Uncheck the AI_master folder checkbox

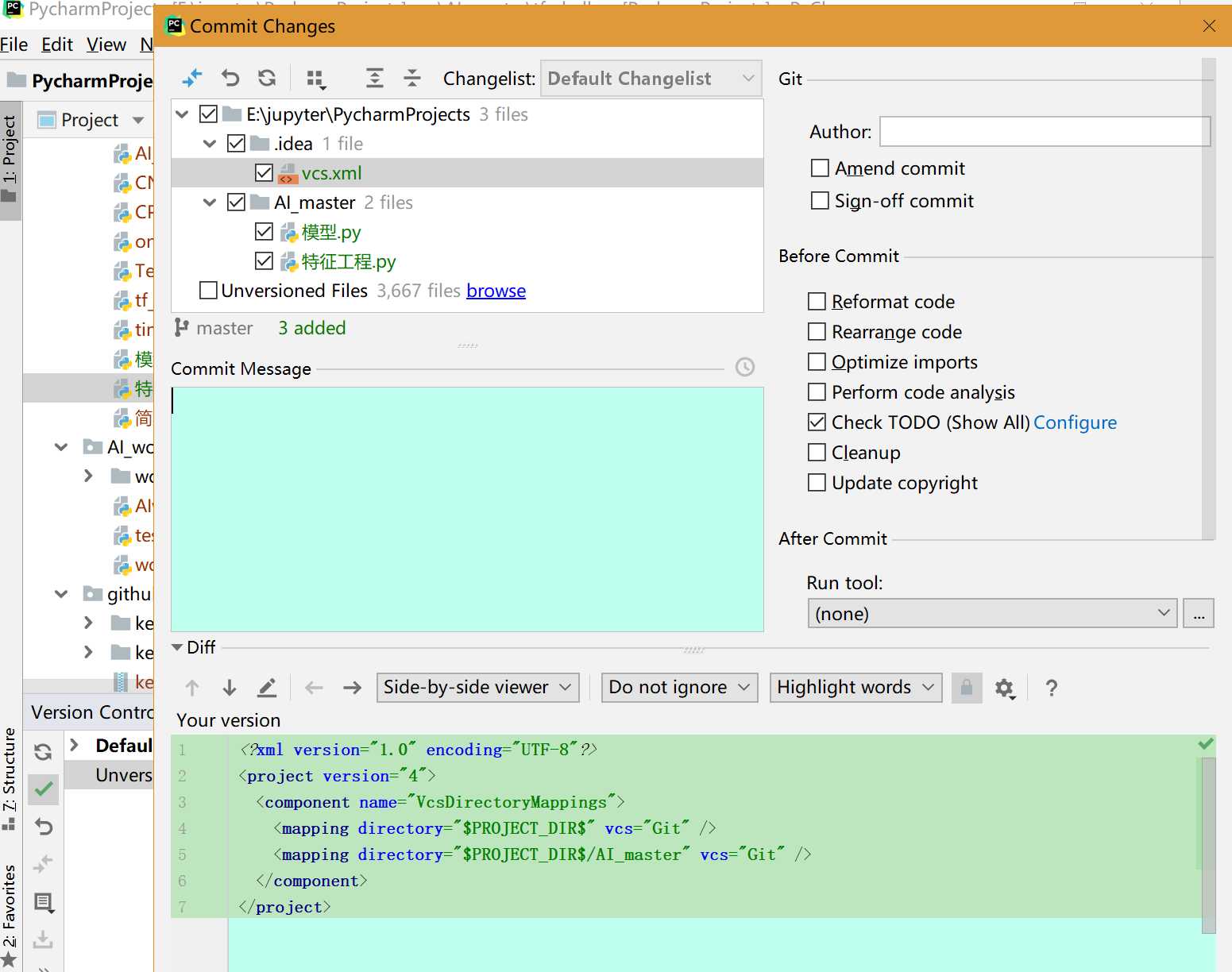tap(236, 202)
